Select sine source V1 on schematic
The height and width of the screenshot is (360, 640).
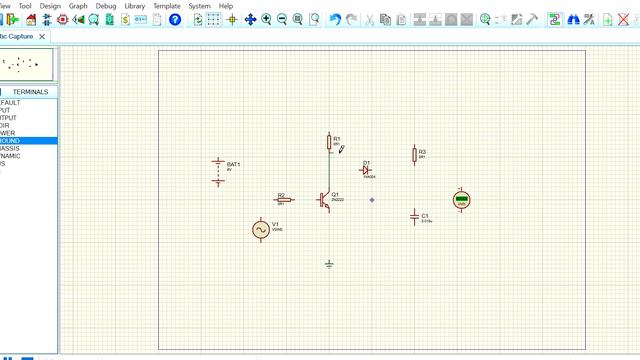[261, 230]
